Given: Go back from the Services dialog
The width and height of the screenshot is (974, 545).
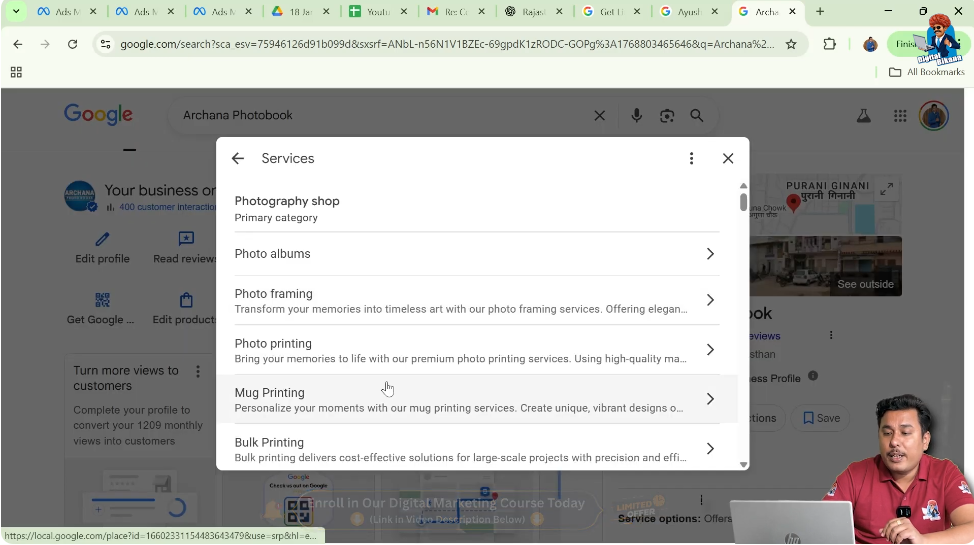Looking at the screenshot, I should tap(238, 158).
